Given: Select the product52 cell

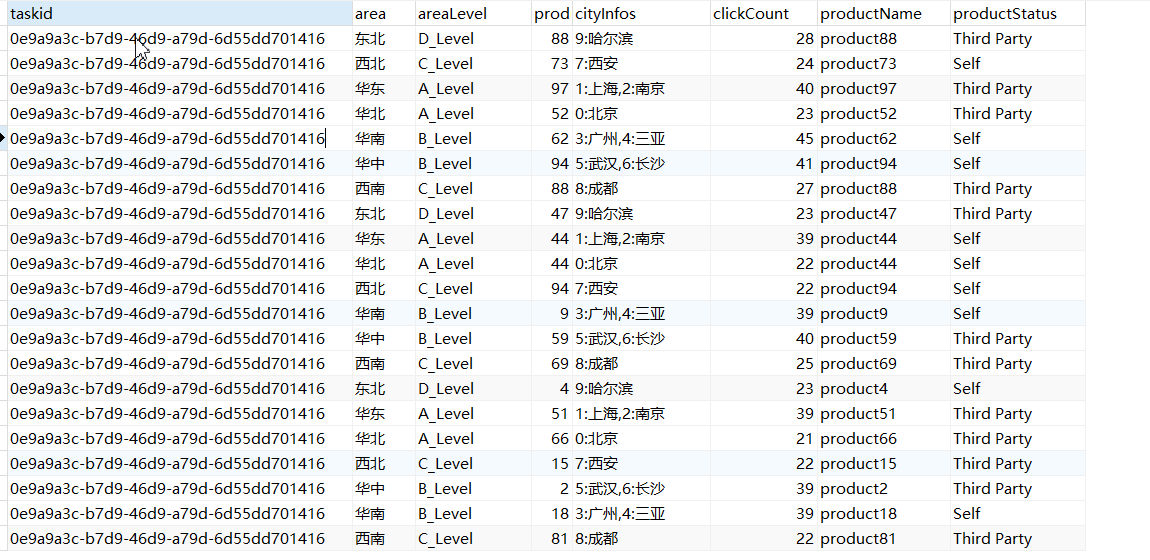Looking at the screenshot, I should point(884,114).
